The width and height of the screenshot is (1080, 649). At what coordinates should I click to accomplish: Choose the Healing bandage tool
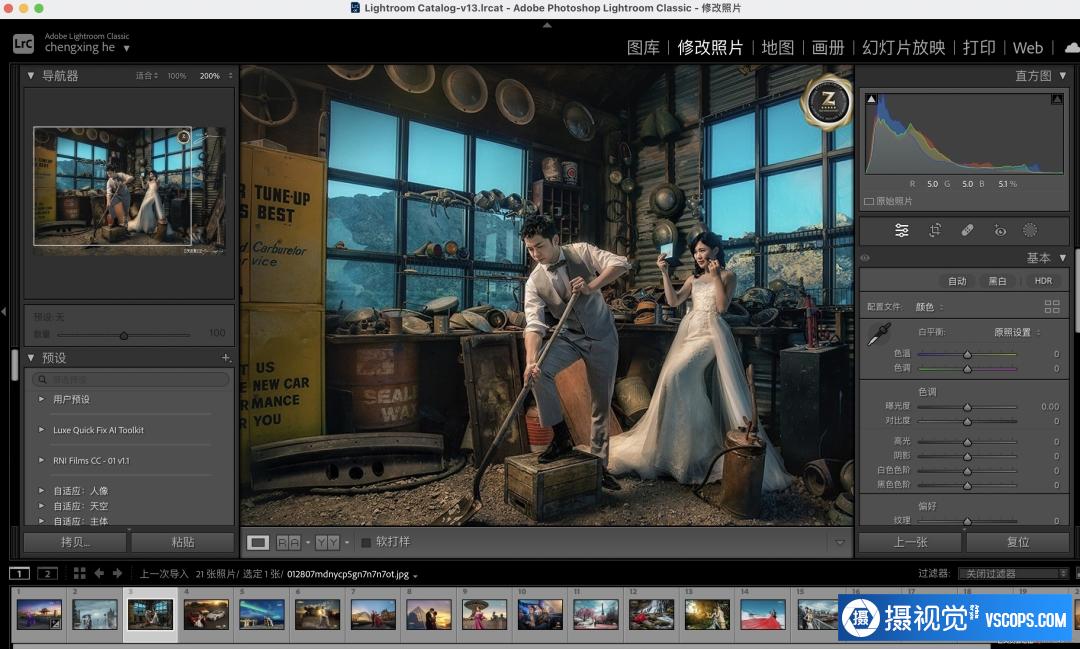(967, 231)
